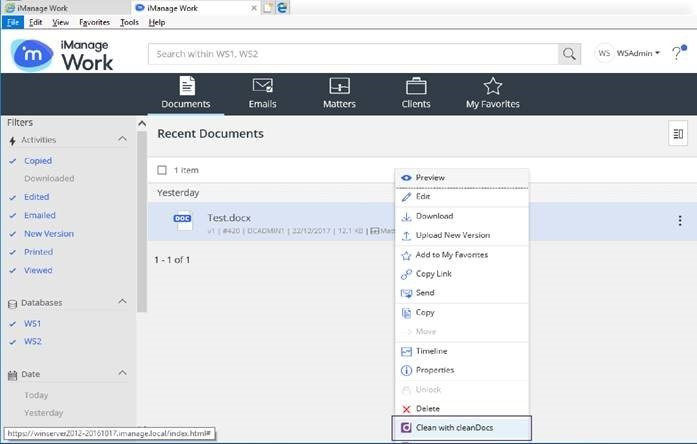Choose Edit in the context menu
This screenshot has width=697, height=444.
[x=461, y=197]
